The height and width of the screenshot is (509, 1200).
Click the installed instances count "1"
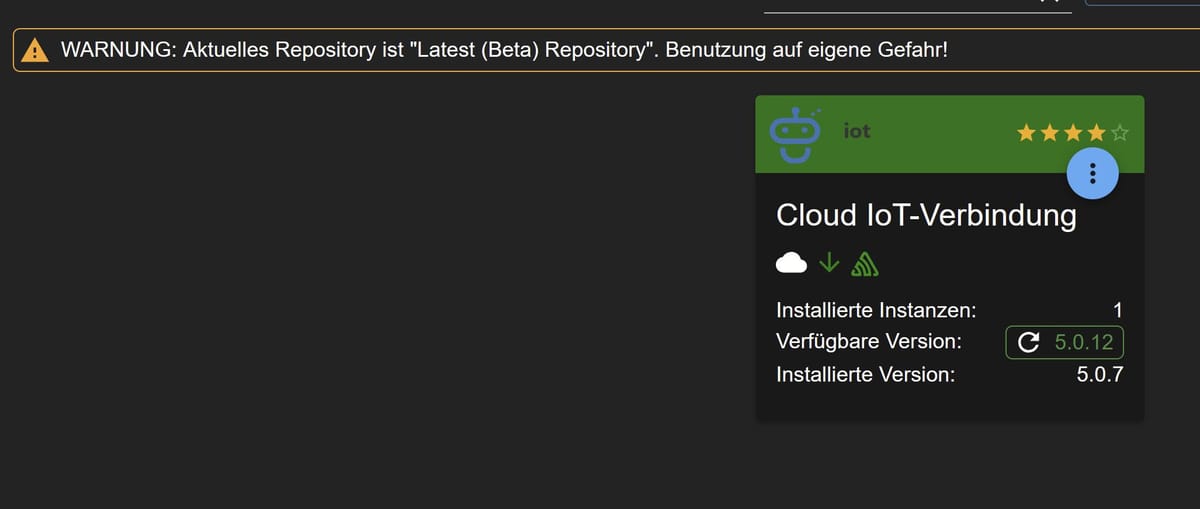1118,310
